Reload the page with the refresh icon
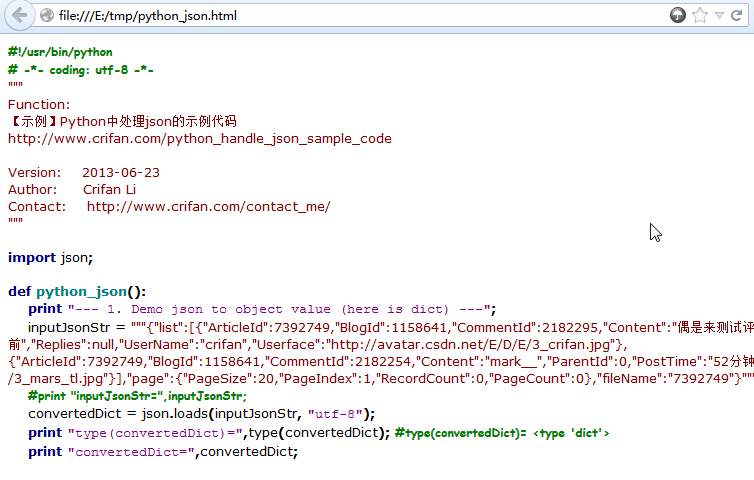Screen dimensions: 754x480 pos(736,15)
